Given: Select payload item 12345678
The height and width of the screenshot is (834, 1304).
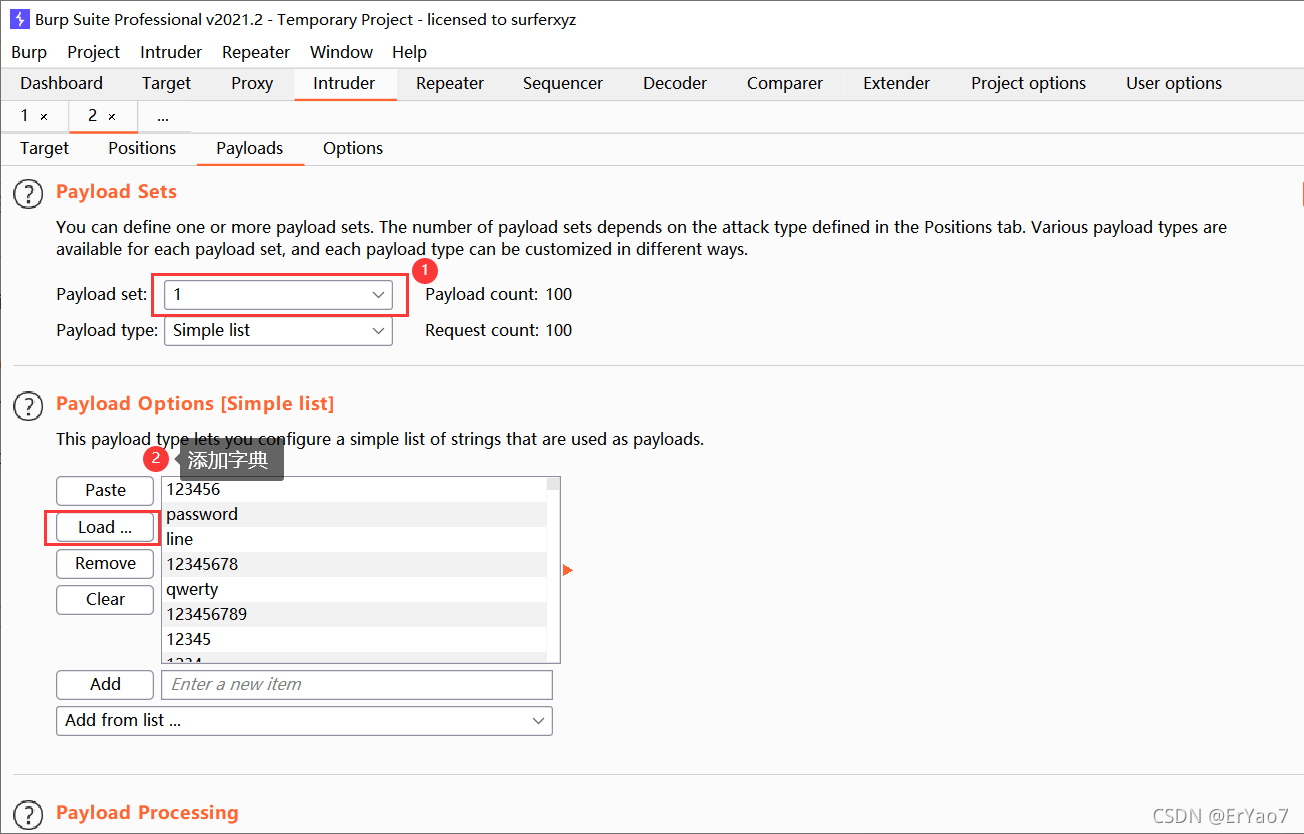Looking at the screenshot, I should click(354, 564).
